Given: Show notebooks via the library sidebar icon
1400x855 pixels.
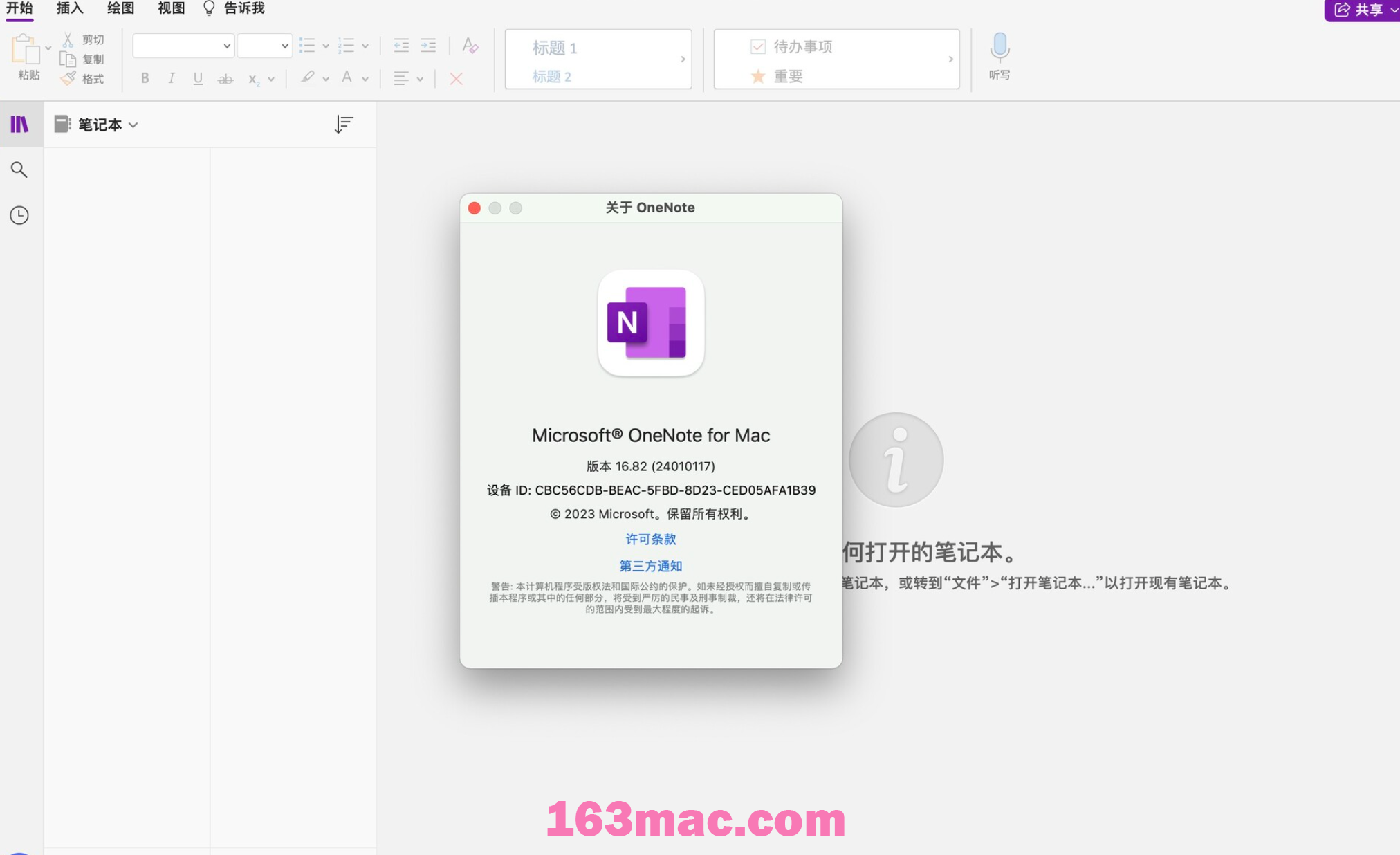Looking at the screenshot, I should (x=19, y=124).
